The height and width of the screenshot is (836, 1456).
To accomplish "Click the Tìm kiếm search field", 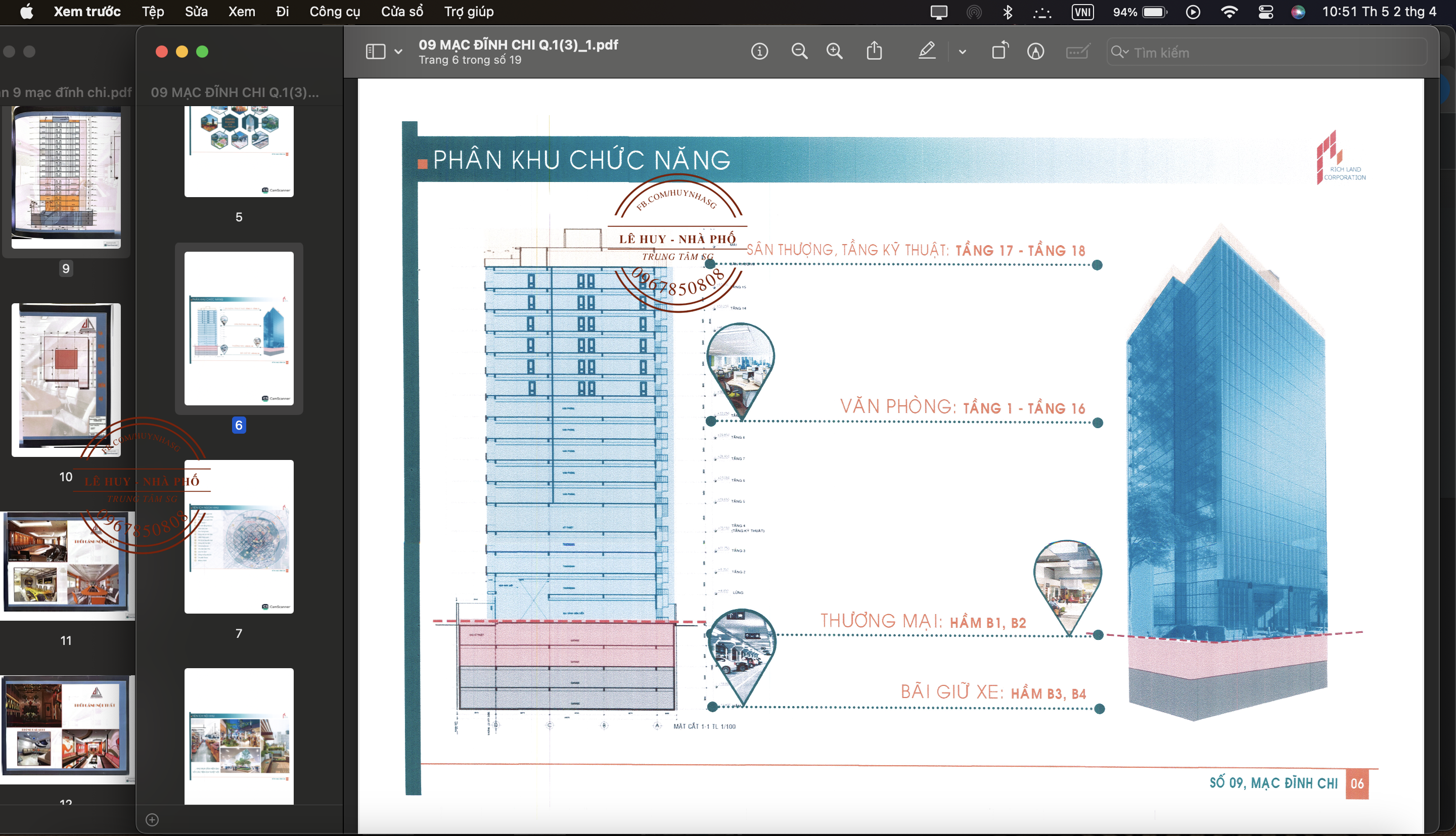I will 1266,52.
